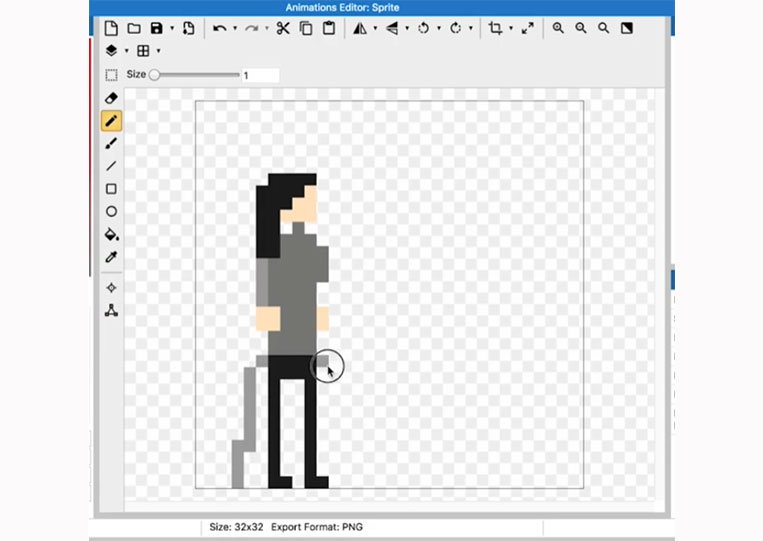Screen dimensions: 763x541
Task: Click the collision polygon tool icon
Action: point(111,310)
